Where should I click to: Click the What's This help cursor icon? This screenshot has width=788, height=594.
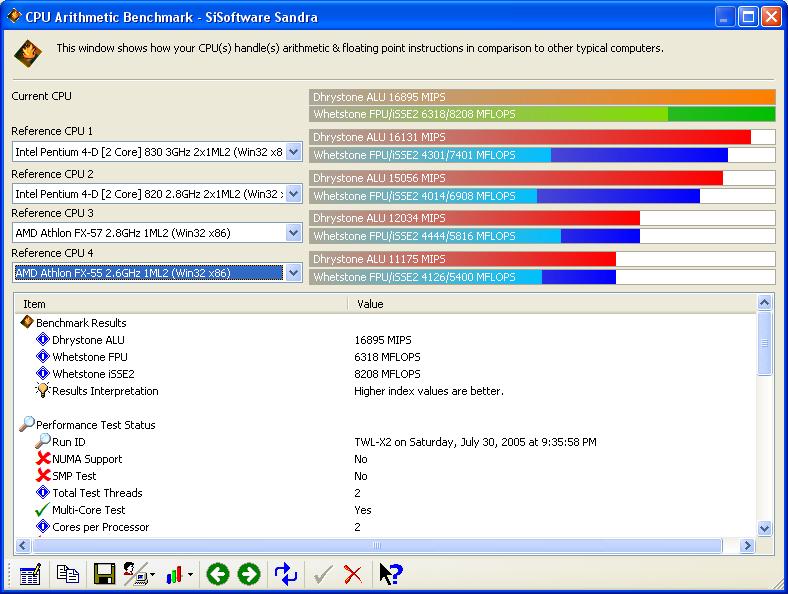[390, 574]
